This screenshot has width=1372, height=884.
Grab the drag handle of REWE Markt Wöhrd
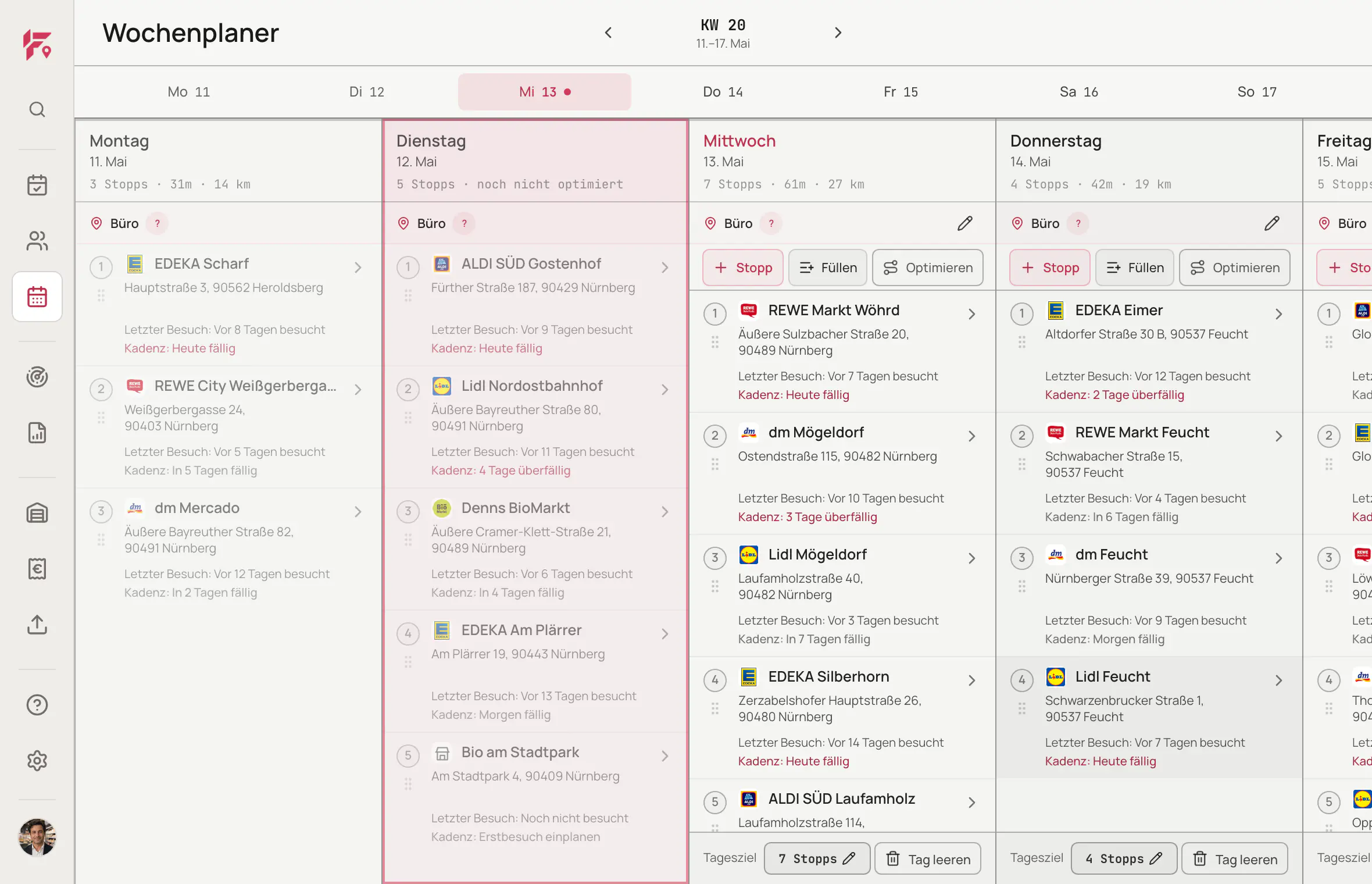[x=715, y=343]
